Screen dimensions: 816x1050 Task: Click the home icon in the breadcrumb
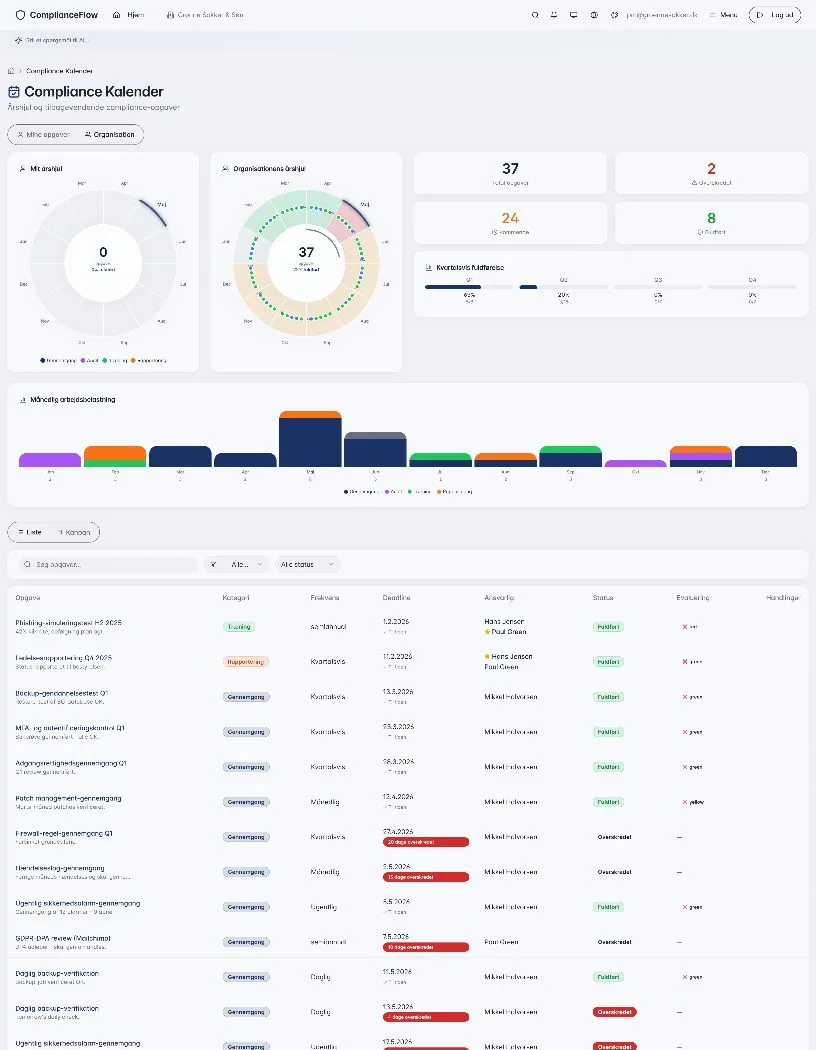click(11, 71)
